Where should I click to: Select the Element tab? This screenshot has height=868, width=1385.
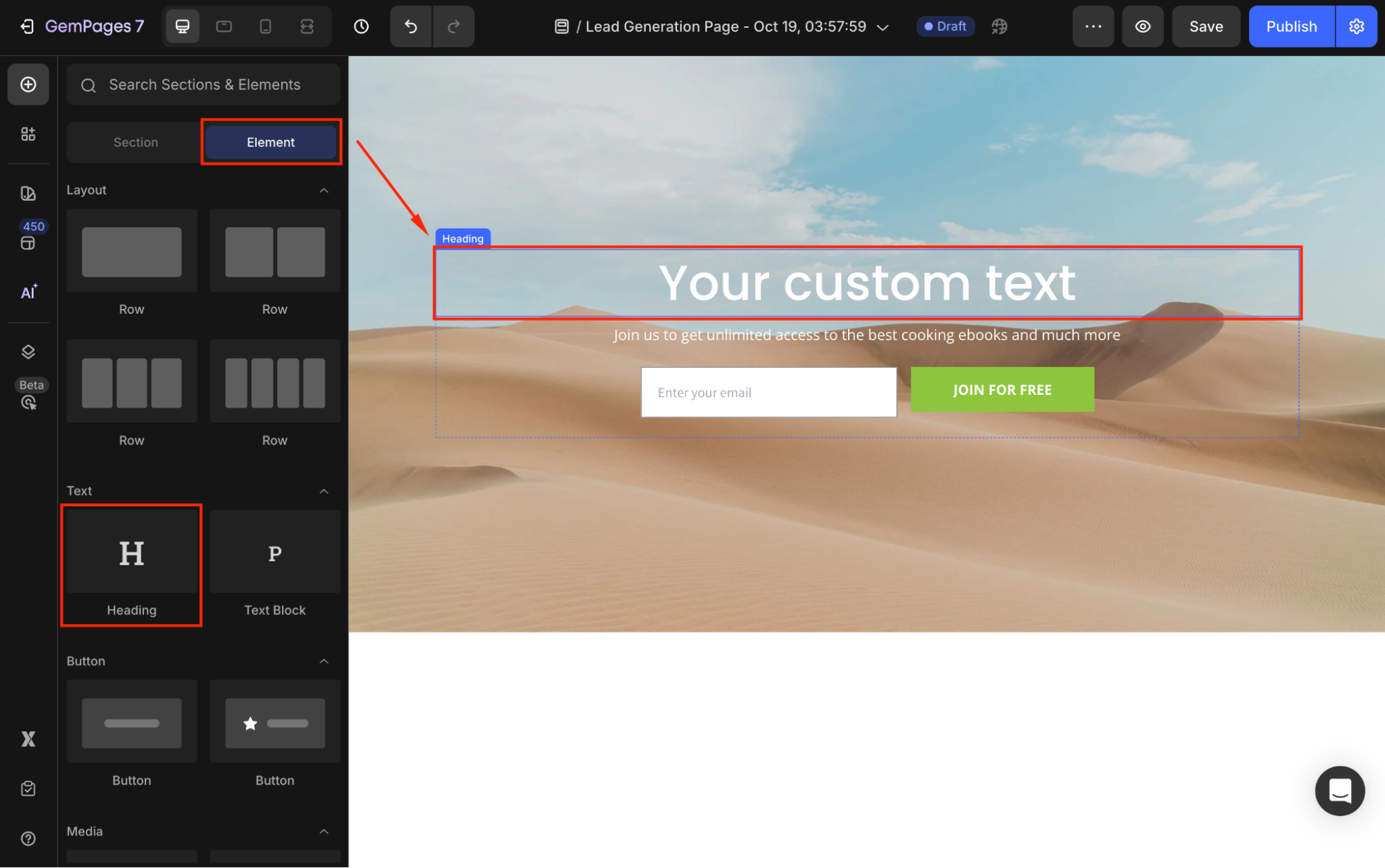click(x=271, y=142)
